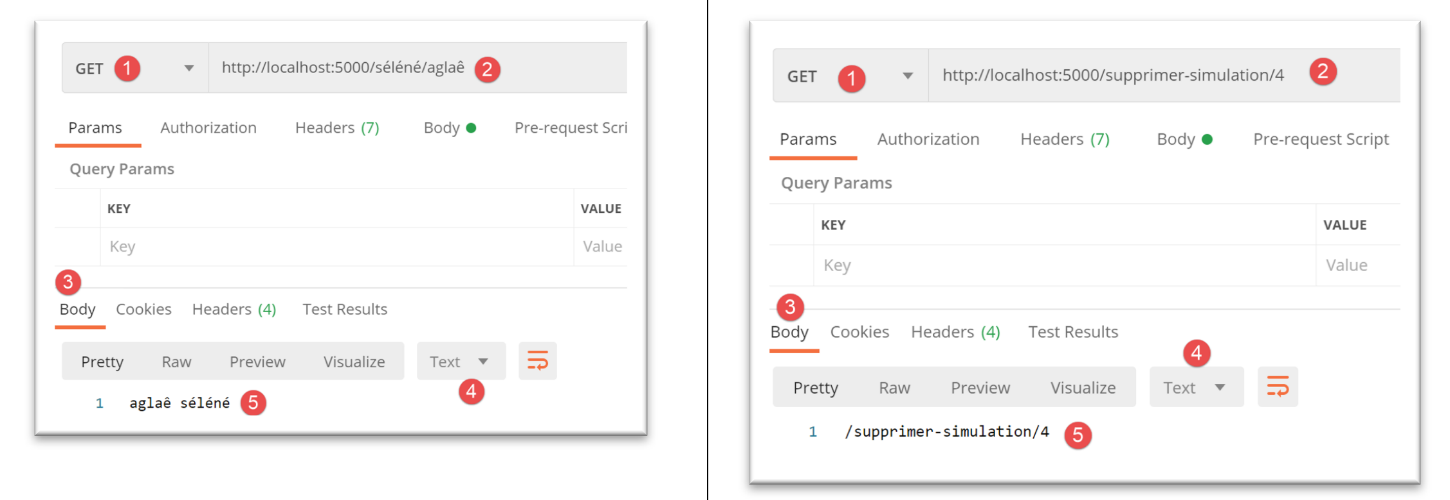Image resolution: width=1450 pixels, height=500 pixels.
Task: Expand Text format dropdown in the aglaê response
Action: pos(460,362)
